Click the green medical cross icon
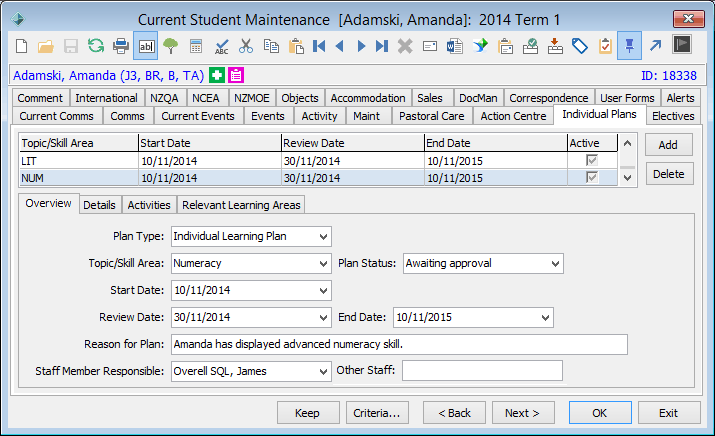The height and width of the screenshot is (436, 715). pyautogui.click(x=217, y=75)
